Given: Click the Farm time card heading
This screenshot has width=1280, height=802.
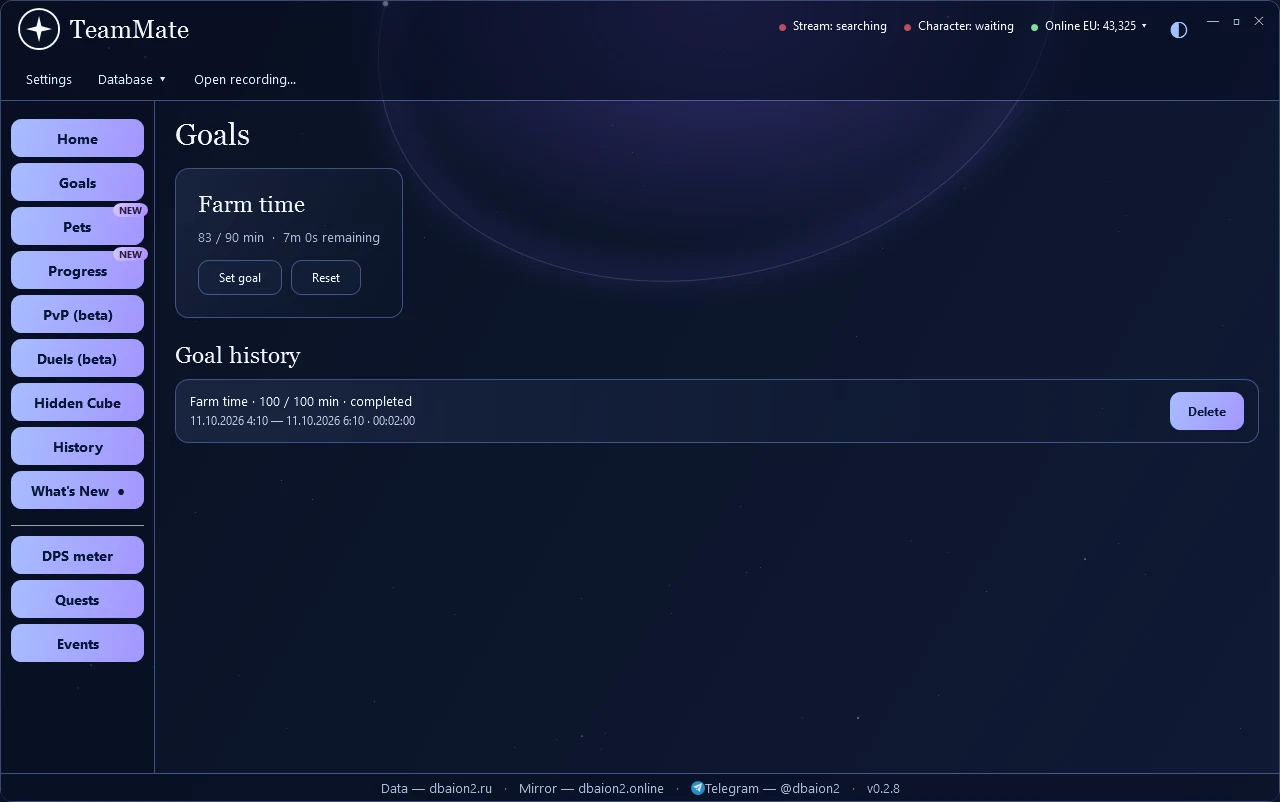Looking at the screenshot, I should pyautogui.click(x=251, y=204).
